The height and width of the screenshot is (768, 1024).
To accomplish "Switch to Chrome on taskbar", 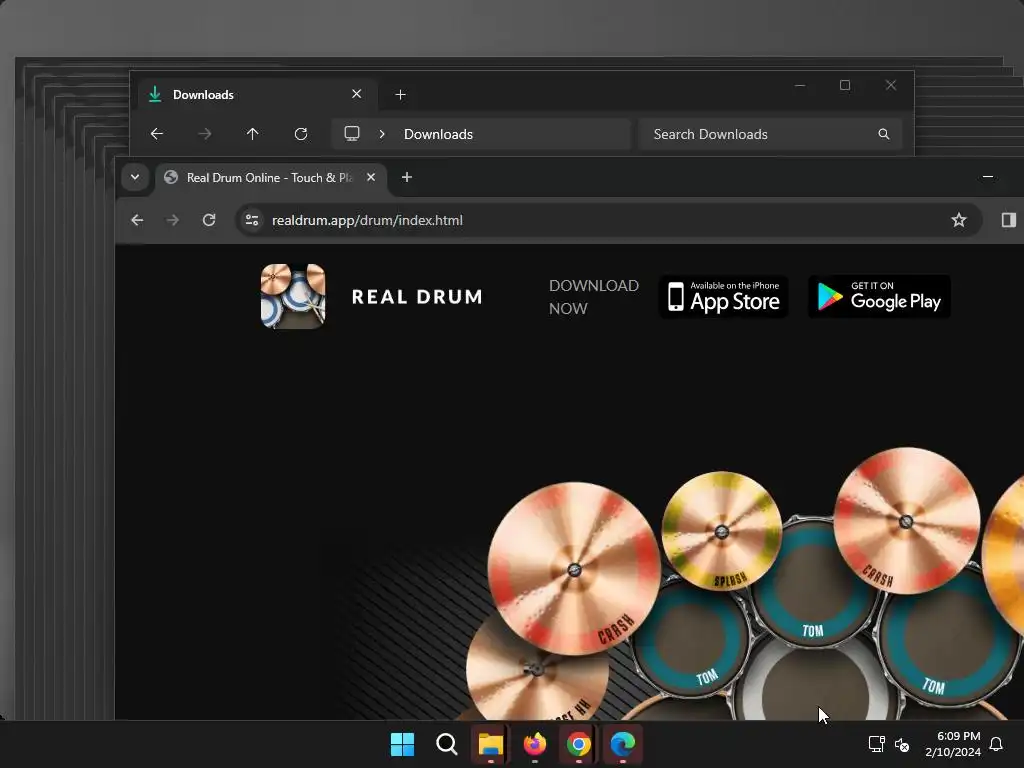I will pos(579,744).
